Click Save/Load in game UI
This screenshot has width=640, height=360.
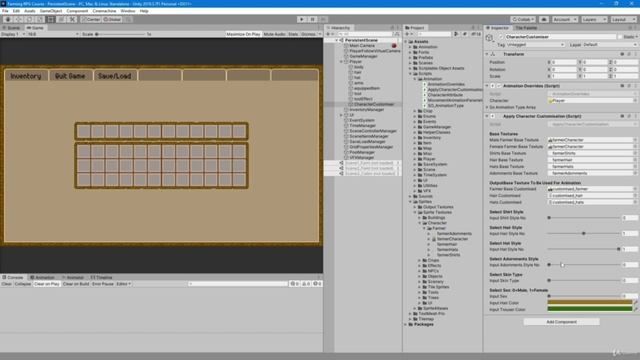(x=115, y=76)
